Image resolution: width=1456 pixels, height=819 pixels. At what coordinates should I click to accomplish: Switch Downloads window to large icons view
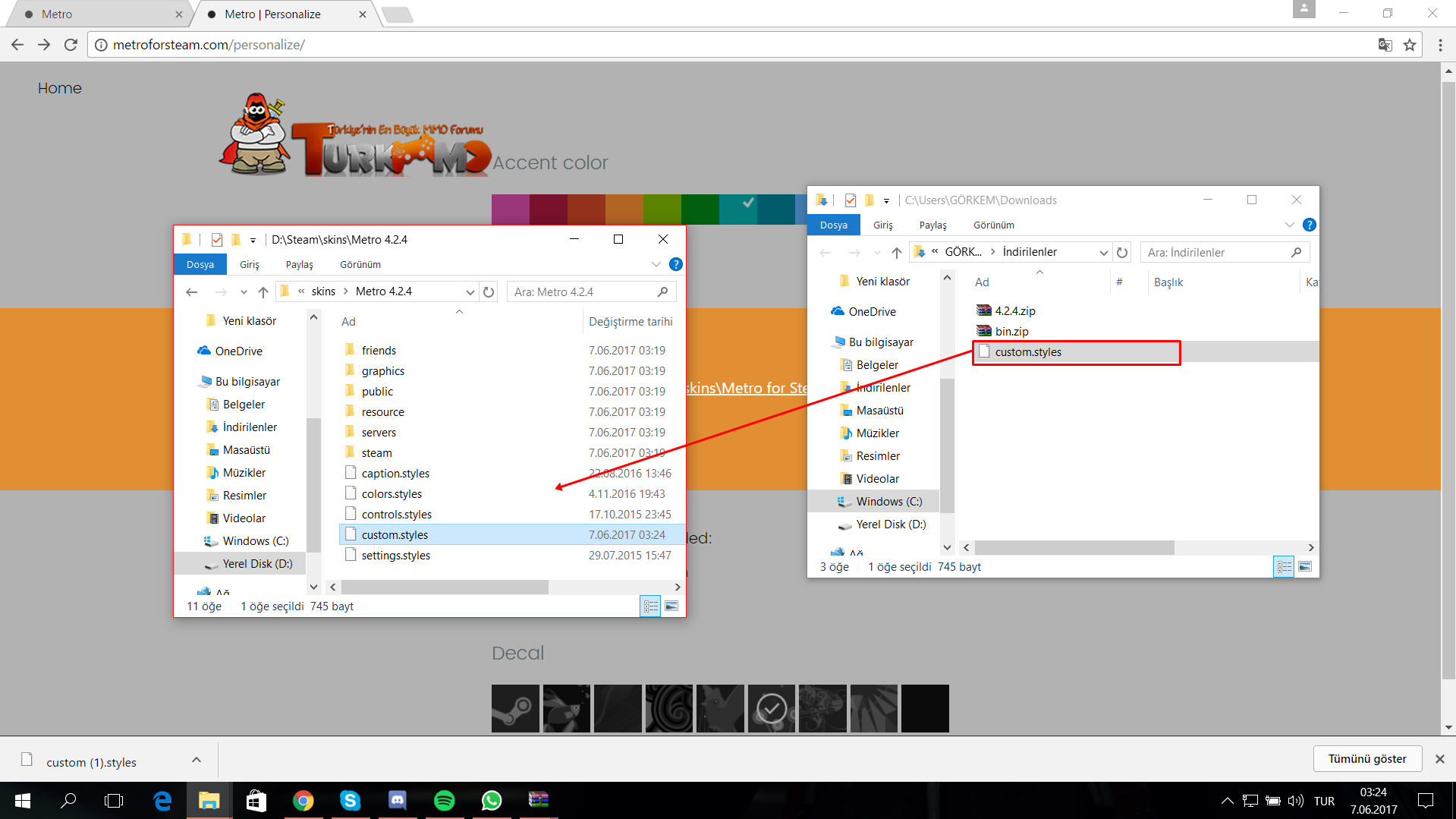[x=1305, y=566]
